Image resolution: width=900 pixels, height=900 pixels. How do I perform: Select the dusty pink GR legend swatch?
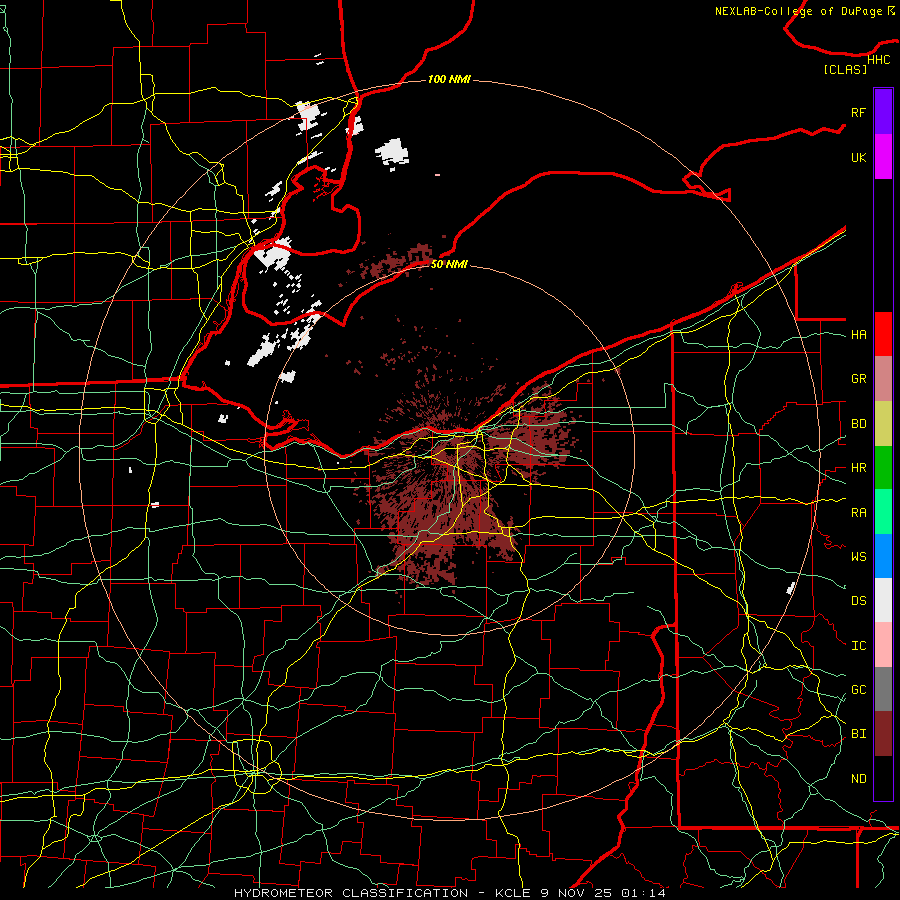click(x=883, y=378)
